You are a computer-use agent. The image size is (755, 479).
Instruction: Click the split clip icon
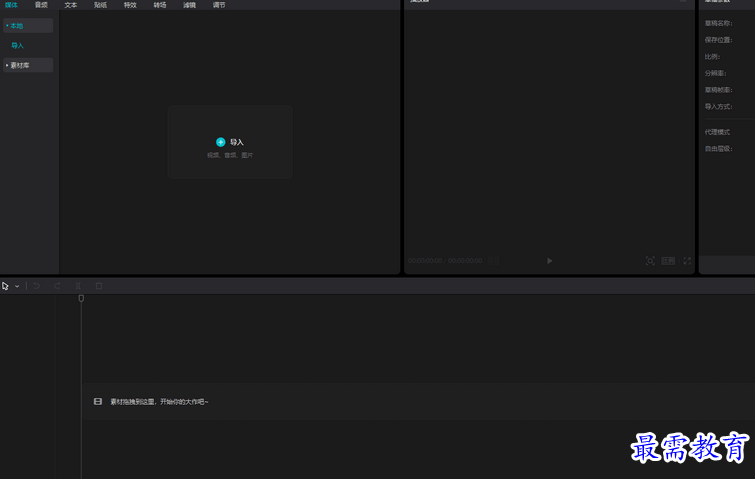click(78, 286)
